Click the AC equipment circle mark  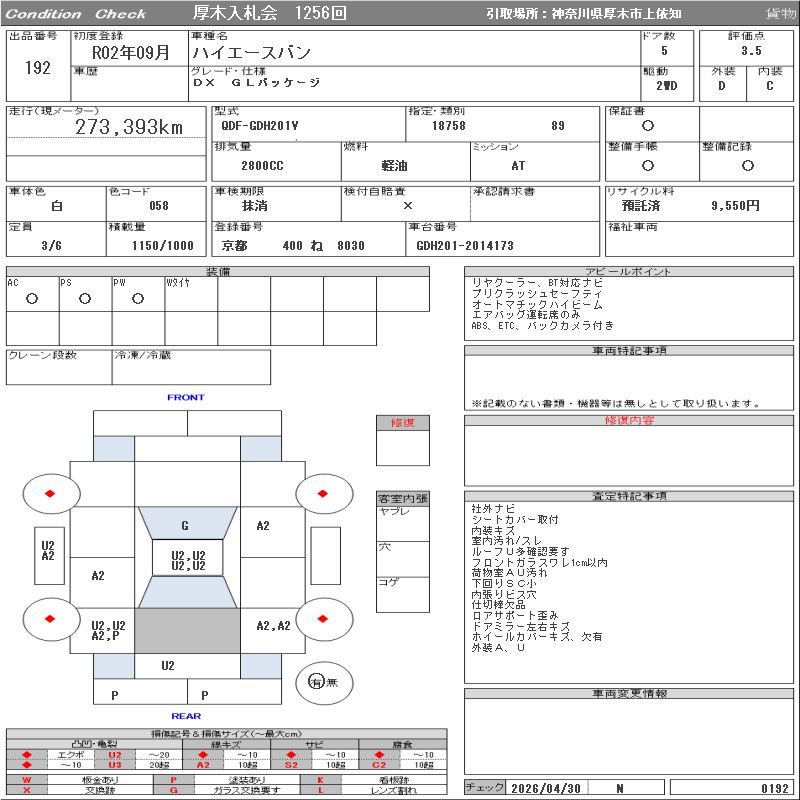pyautogui.click(x=32, y=298)
